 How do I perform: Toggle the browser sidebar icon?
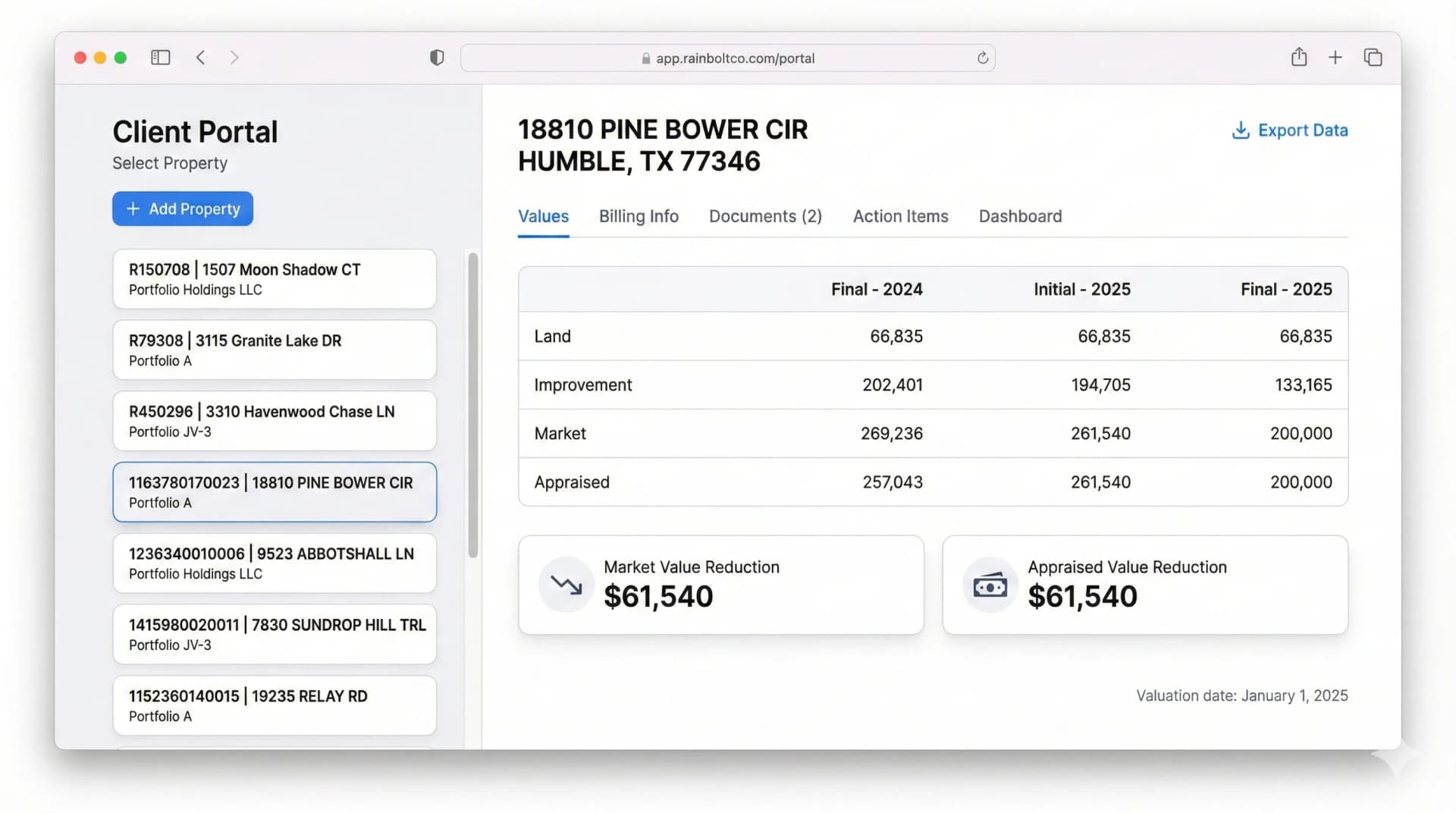(160, 58)
